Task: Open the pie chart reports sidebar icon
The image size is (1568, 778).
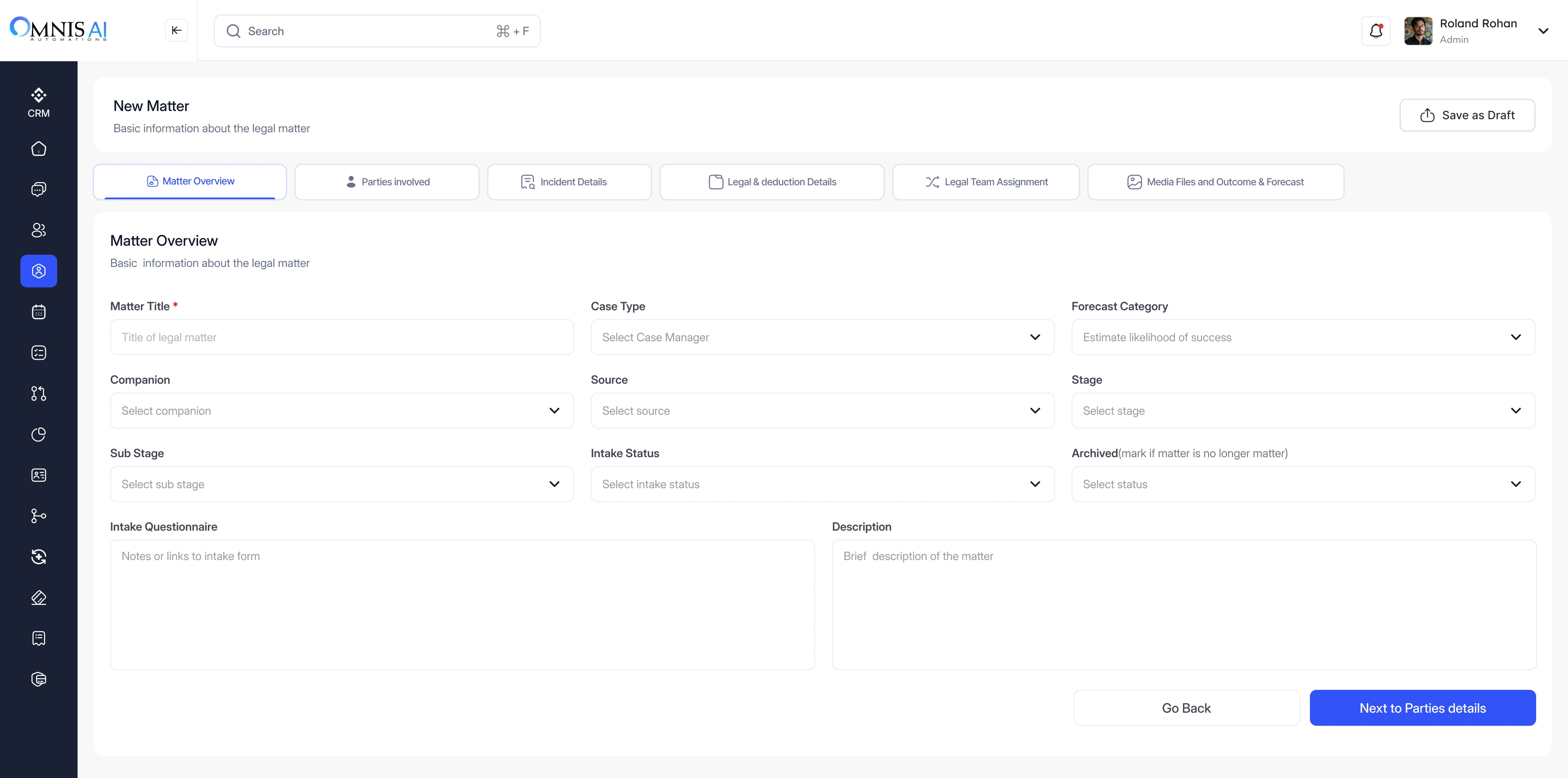Action: (38, 434)
